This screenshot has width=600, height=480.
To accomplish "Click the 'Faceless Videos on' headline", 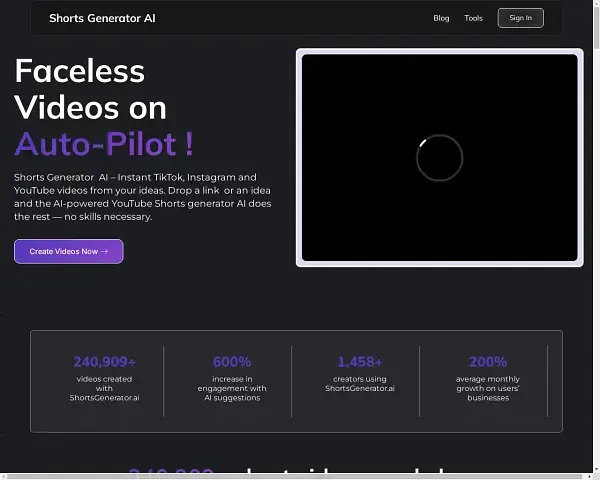I will [x=90, y=89].
